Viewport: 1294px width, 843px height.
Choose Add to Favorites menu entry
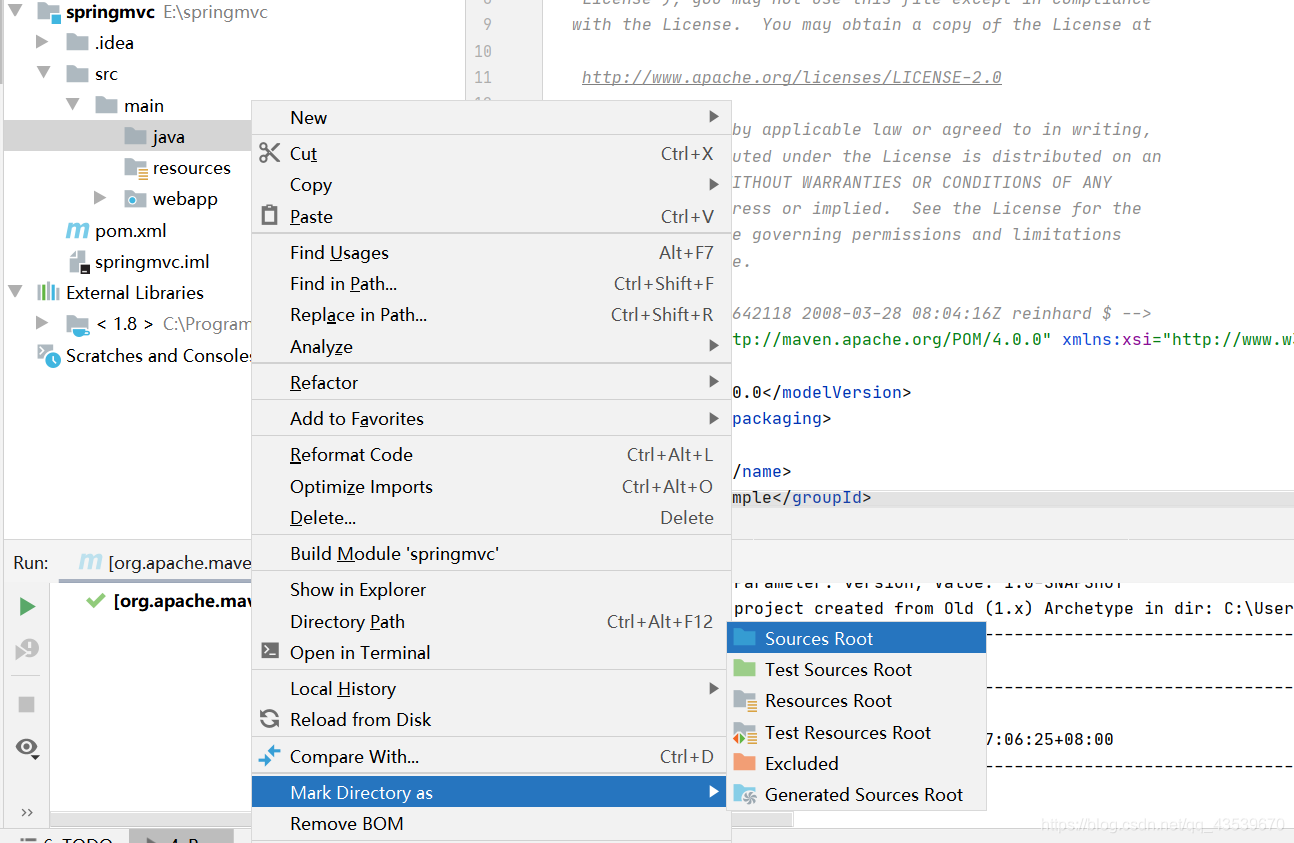coord(490,419)
